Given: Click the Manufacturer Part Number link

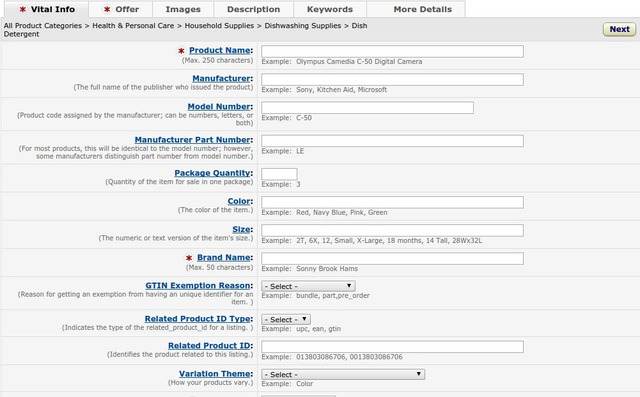Looking at the screenshot, I should [192, 140].
